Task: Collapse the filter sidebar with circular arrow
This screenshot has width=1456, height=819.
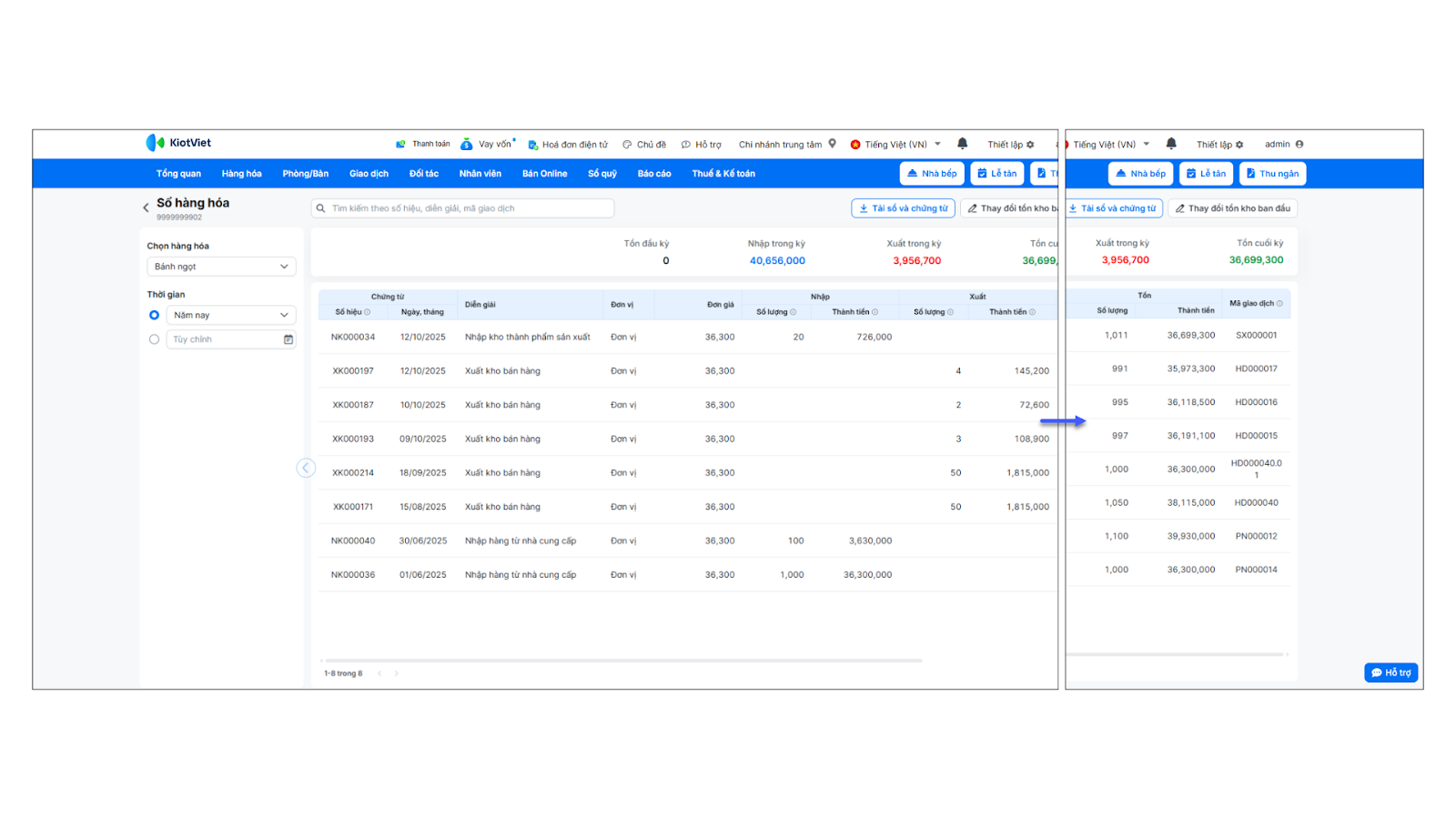Action: [x=306, y=468]
